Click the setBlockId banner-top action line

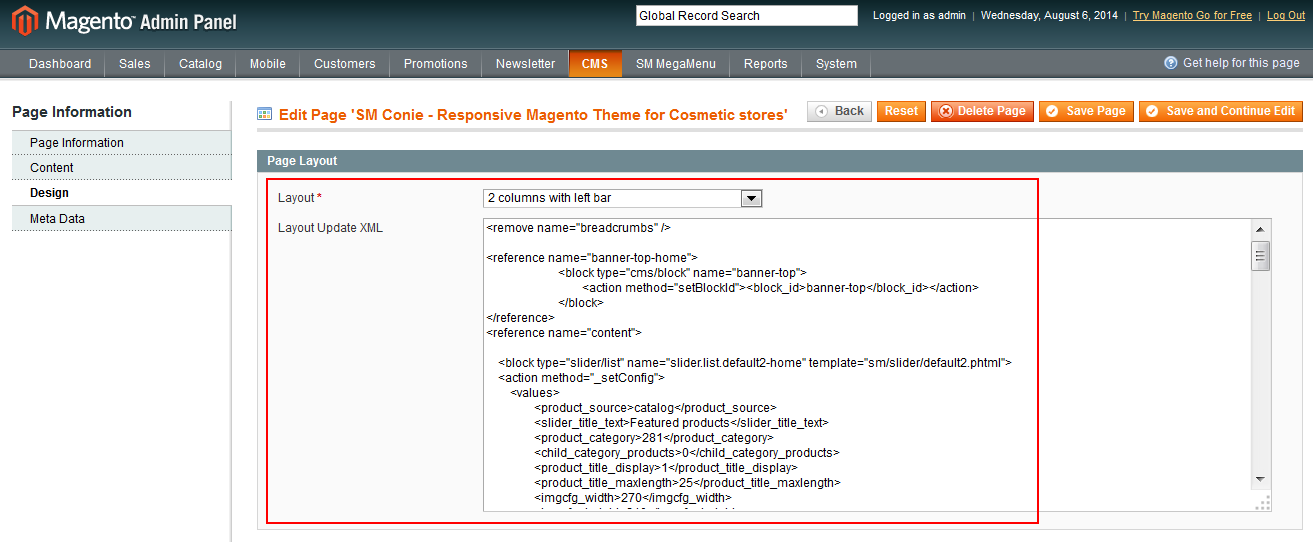pyautogui.click(x=780, y=288)
